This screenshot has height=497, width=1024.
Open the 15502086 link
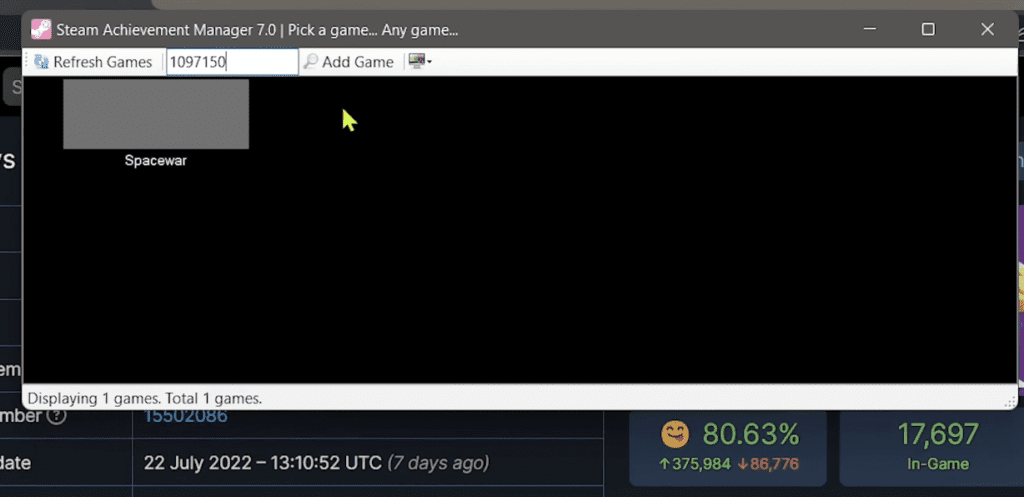pyautogui.click(x=185, y=415)
